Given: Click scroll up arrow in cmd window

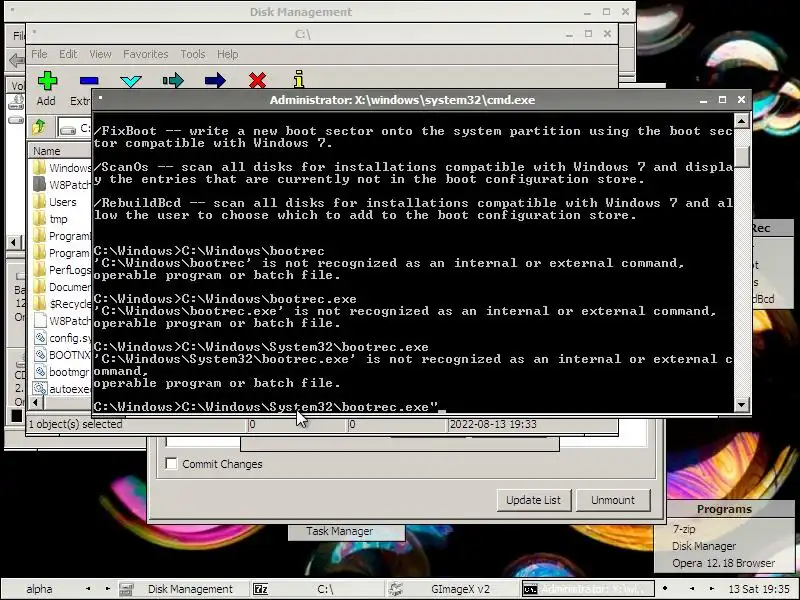Looking at the screenshot, I should (741, 121).
